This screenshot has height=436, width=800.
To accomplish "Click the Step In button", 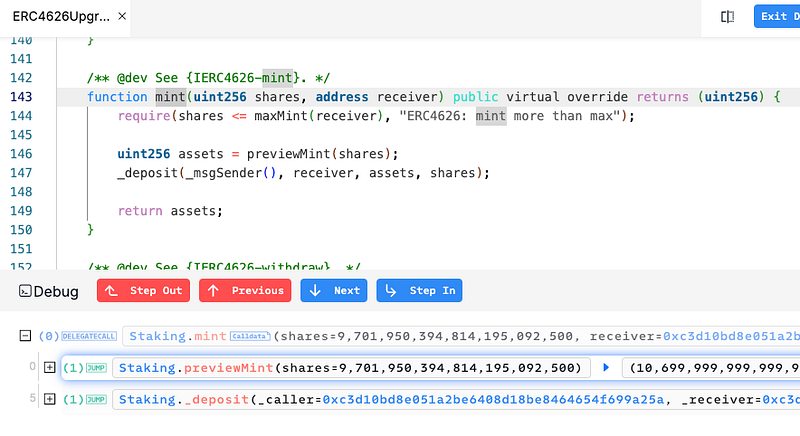I will click(419, 291).
